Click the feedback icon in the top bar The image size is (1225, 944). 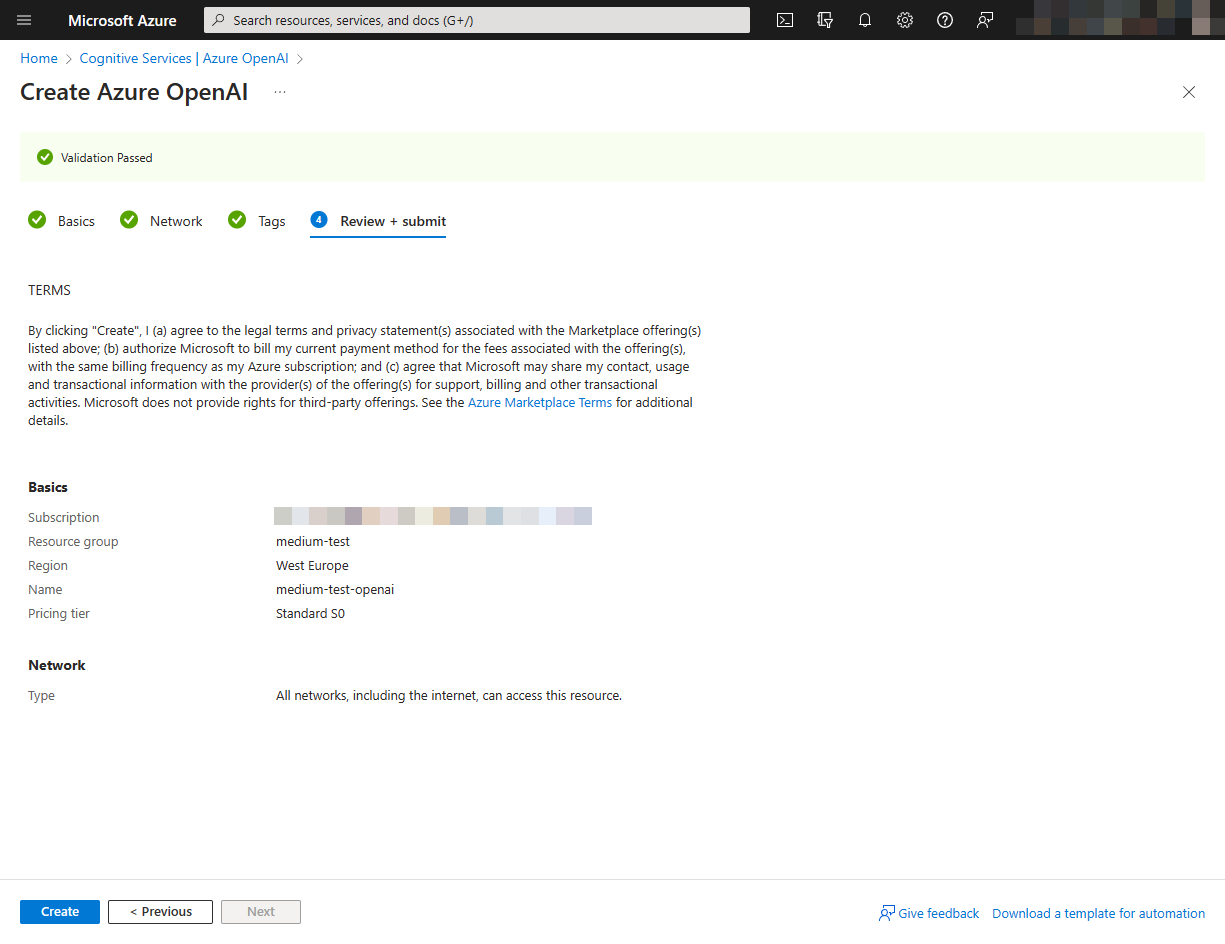(x=985, y=20)
